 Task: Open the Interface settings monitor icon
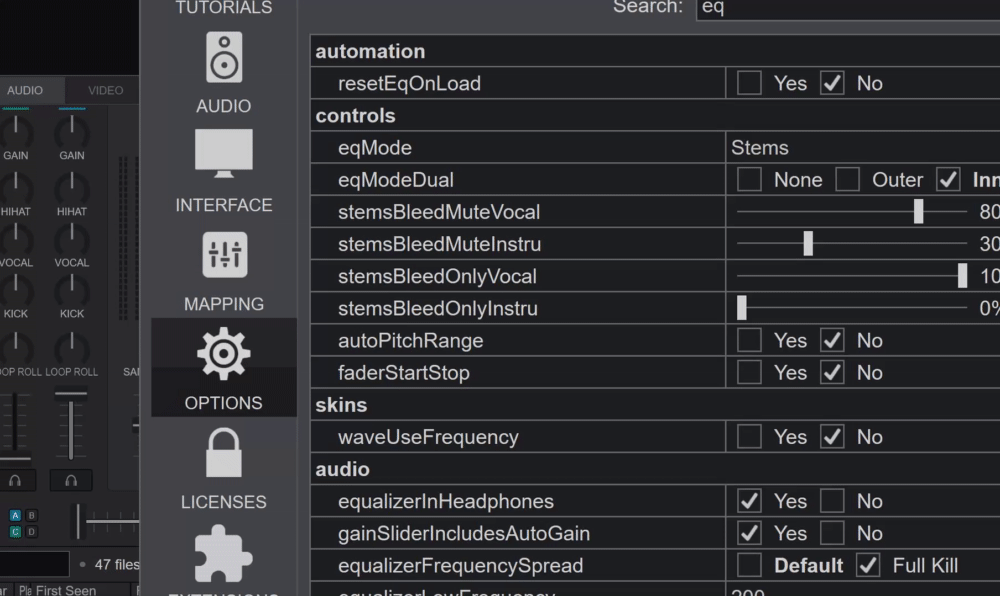coord(223,154)
